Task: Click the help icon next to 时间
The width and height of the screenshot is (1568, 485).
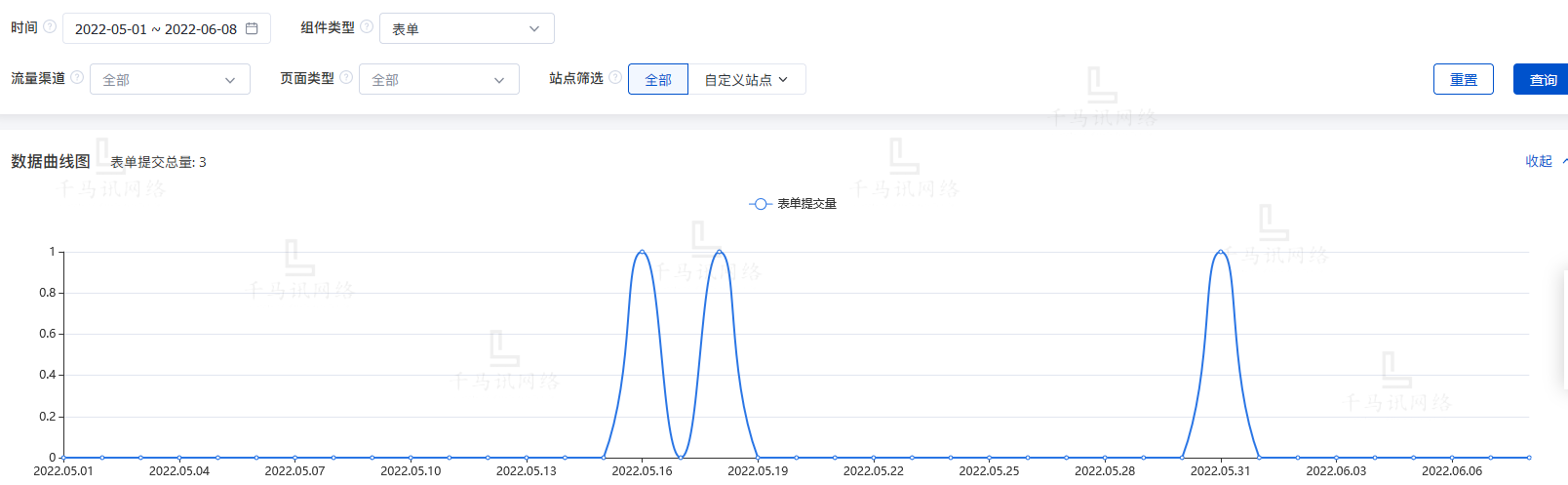Action: [x=50, y=27]
